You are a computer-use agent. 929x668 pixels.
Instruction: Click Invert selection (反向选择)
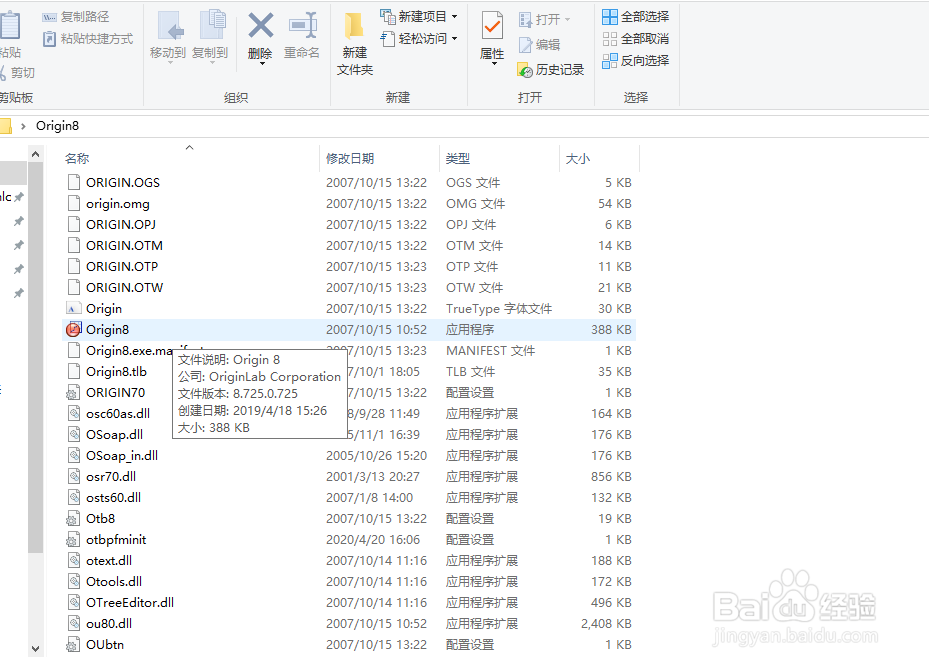[x=636, y=60]
